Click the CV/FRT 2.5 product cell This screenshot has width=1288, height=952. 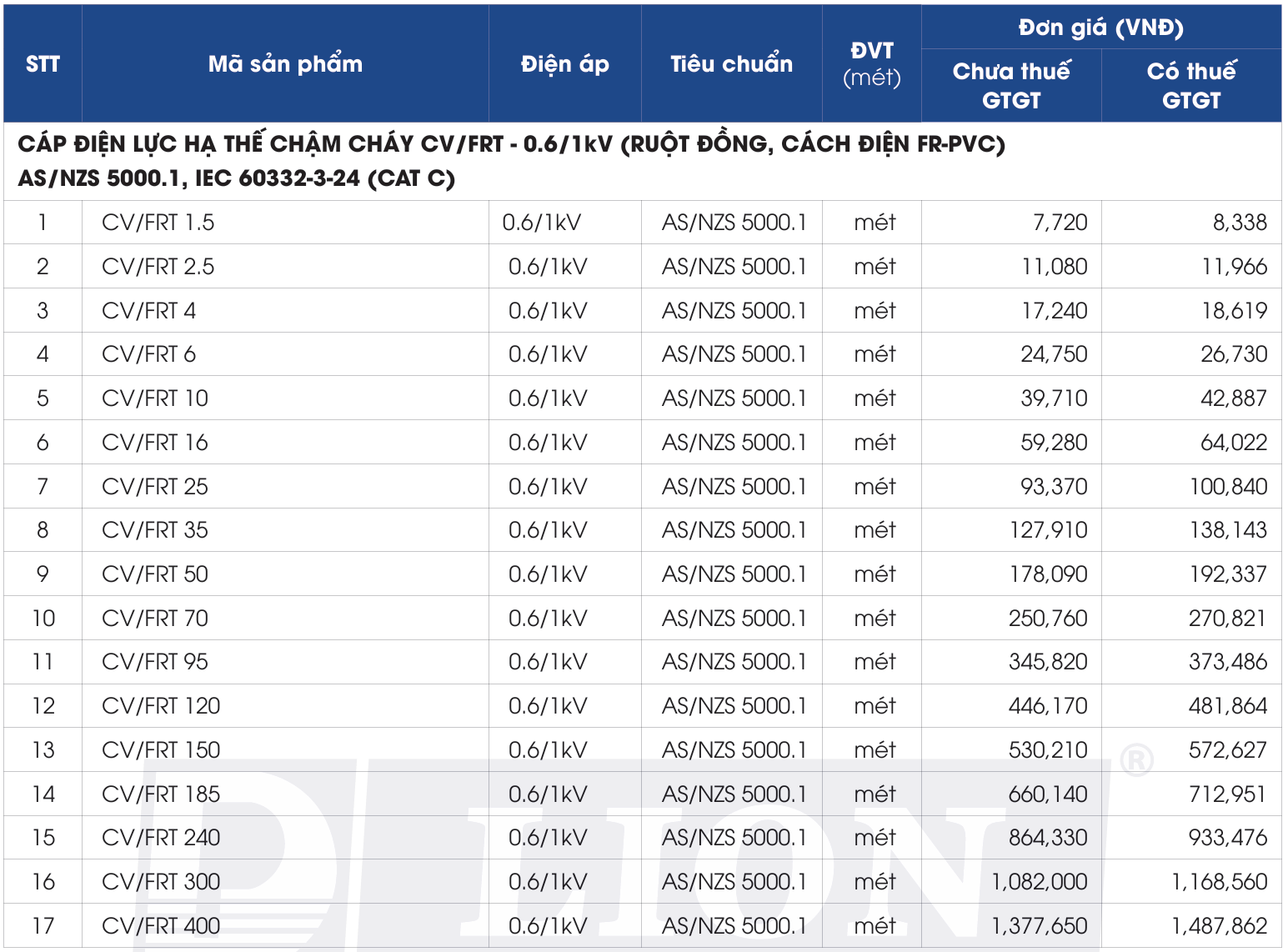158,267
